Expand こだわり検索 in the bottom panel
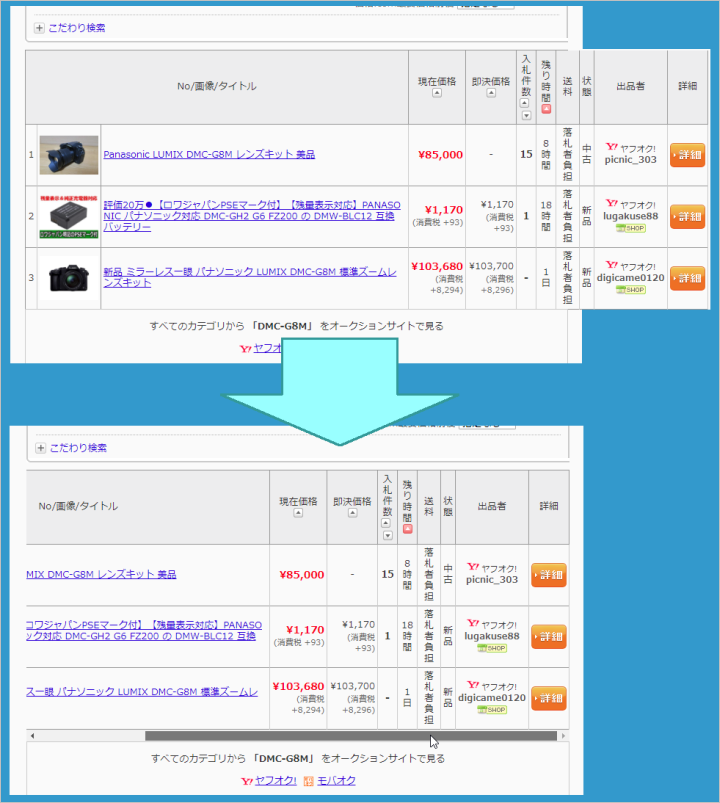The width and height of the screenshot is (720, 803). [40, 448]
